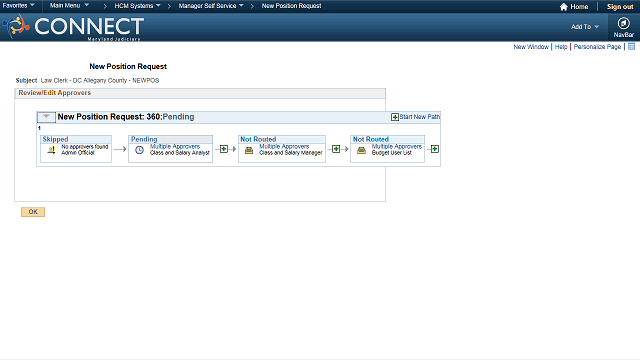This screenshot has height=360, width=640.
Task: Click the Not Routed label above Budget User List
Action: click(x=371, y=139)
